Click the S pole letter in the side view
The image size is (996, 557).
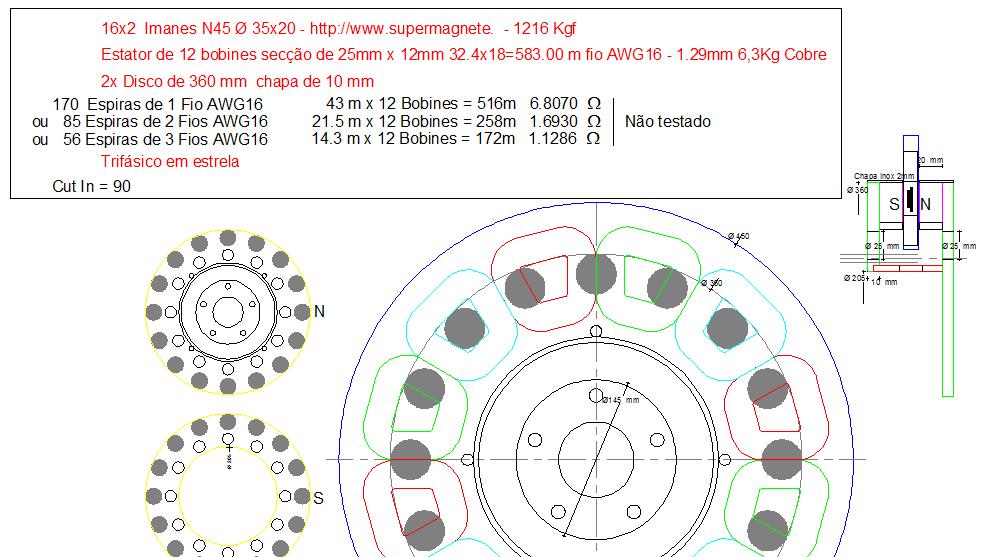click(894, 204)
